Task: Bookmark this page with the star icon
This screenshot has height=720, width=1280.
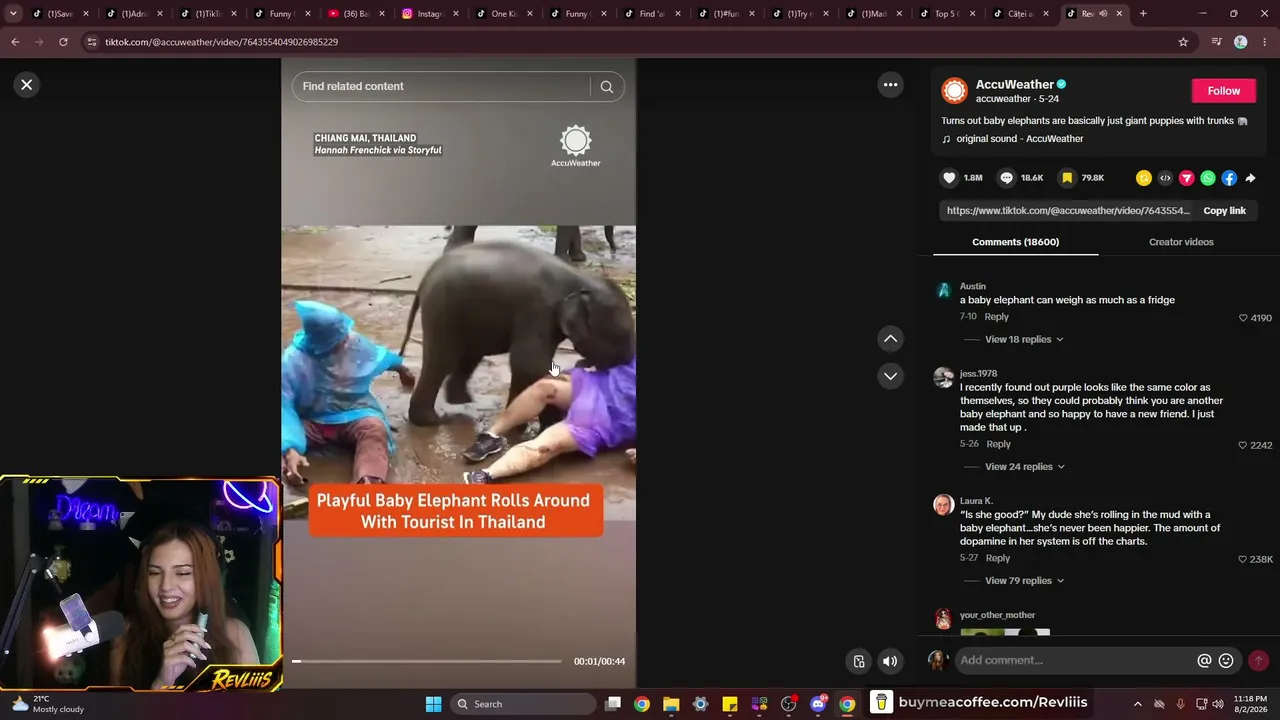Action: click(1183, 42)
